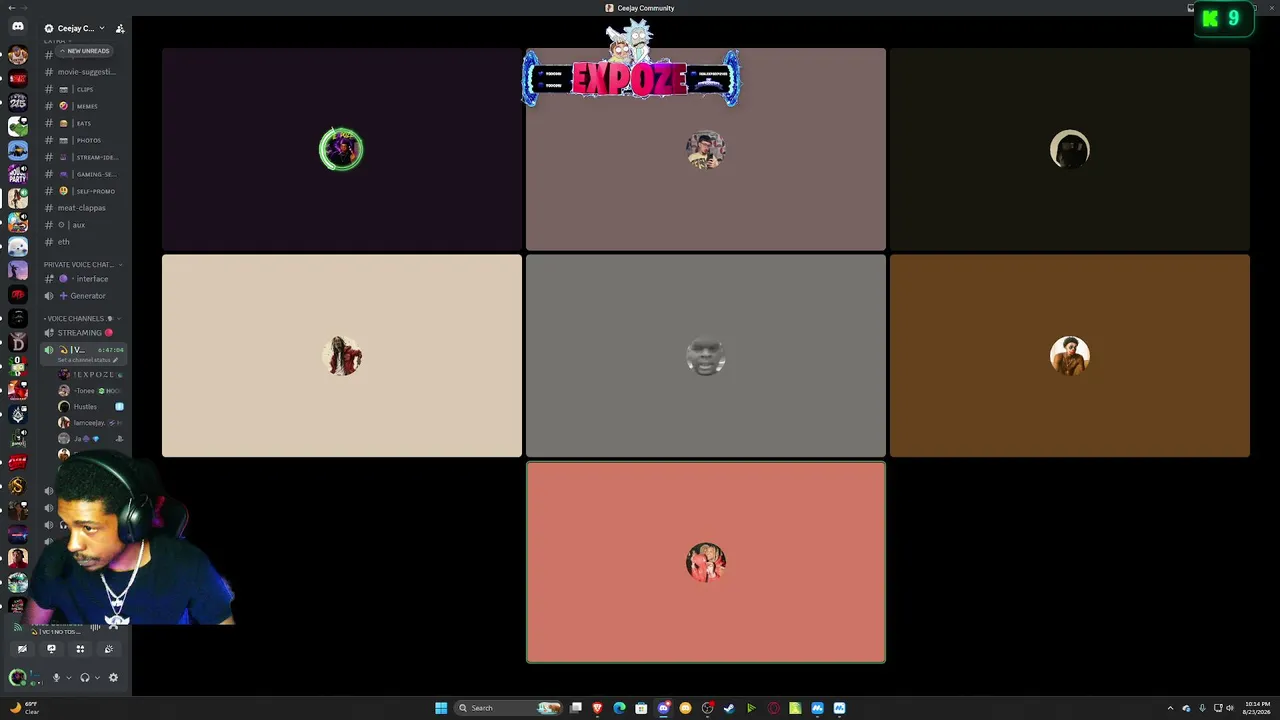1280x720 pixels.
Task: Jump to New Unreads pill
Action: (x=85, y=51)
